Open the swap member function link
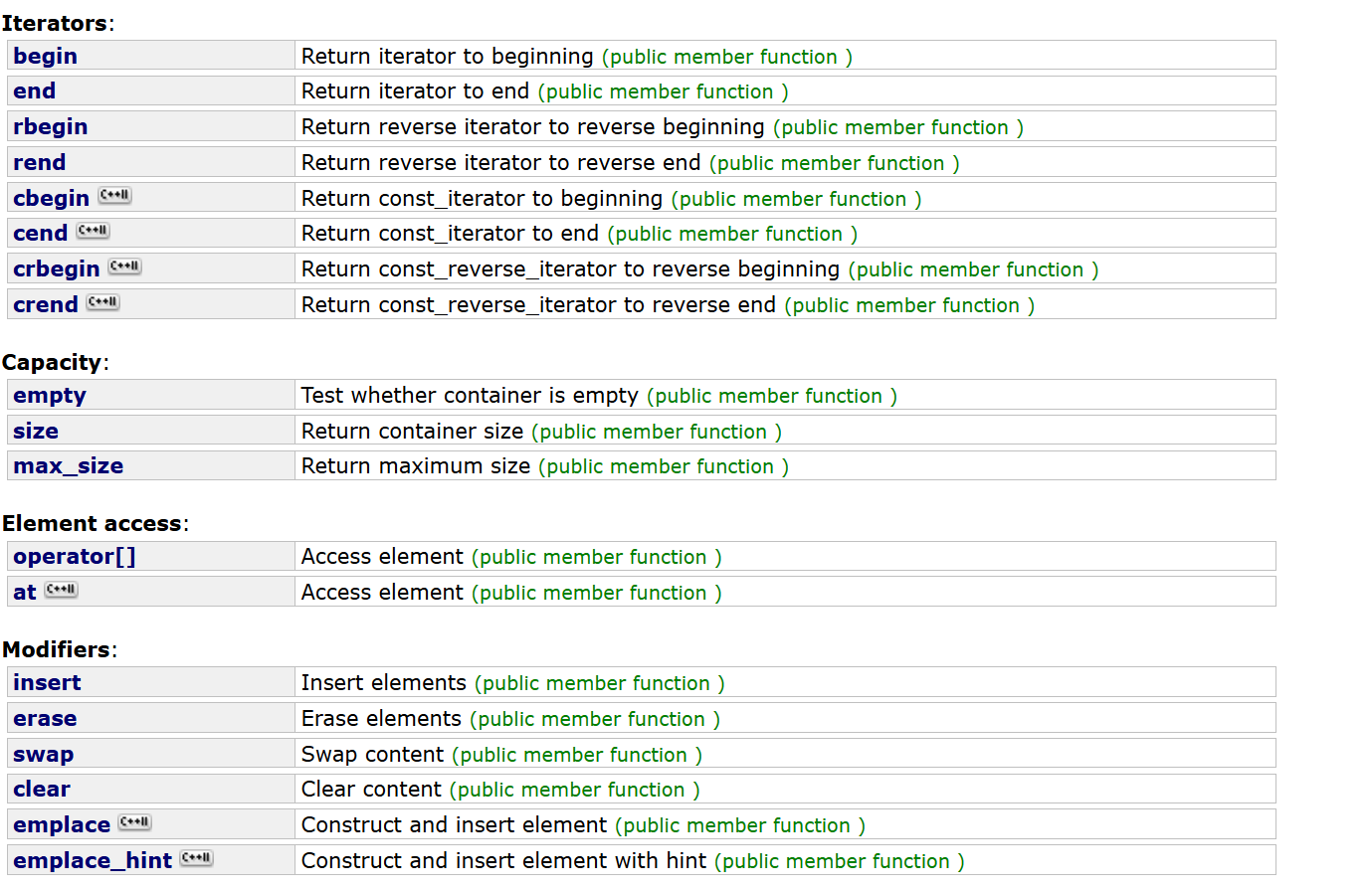Viewport: 1372px width, 891px height. click(43, 755)
